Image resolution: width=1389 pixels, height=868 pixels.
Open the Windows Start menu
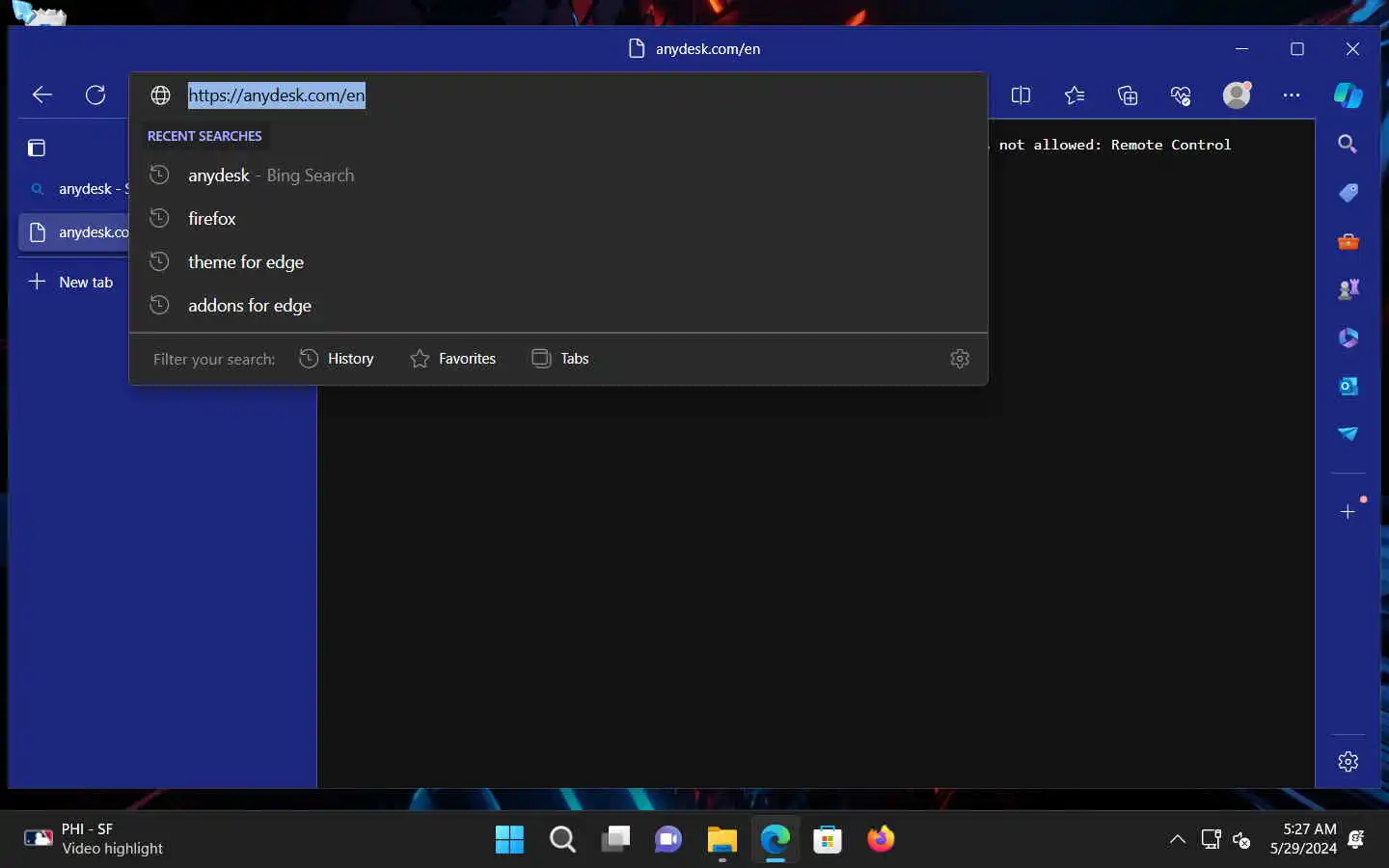(509, 839)
